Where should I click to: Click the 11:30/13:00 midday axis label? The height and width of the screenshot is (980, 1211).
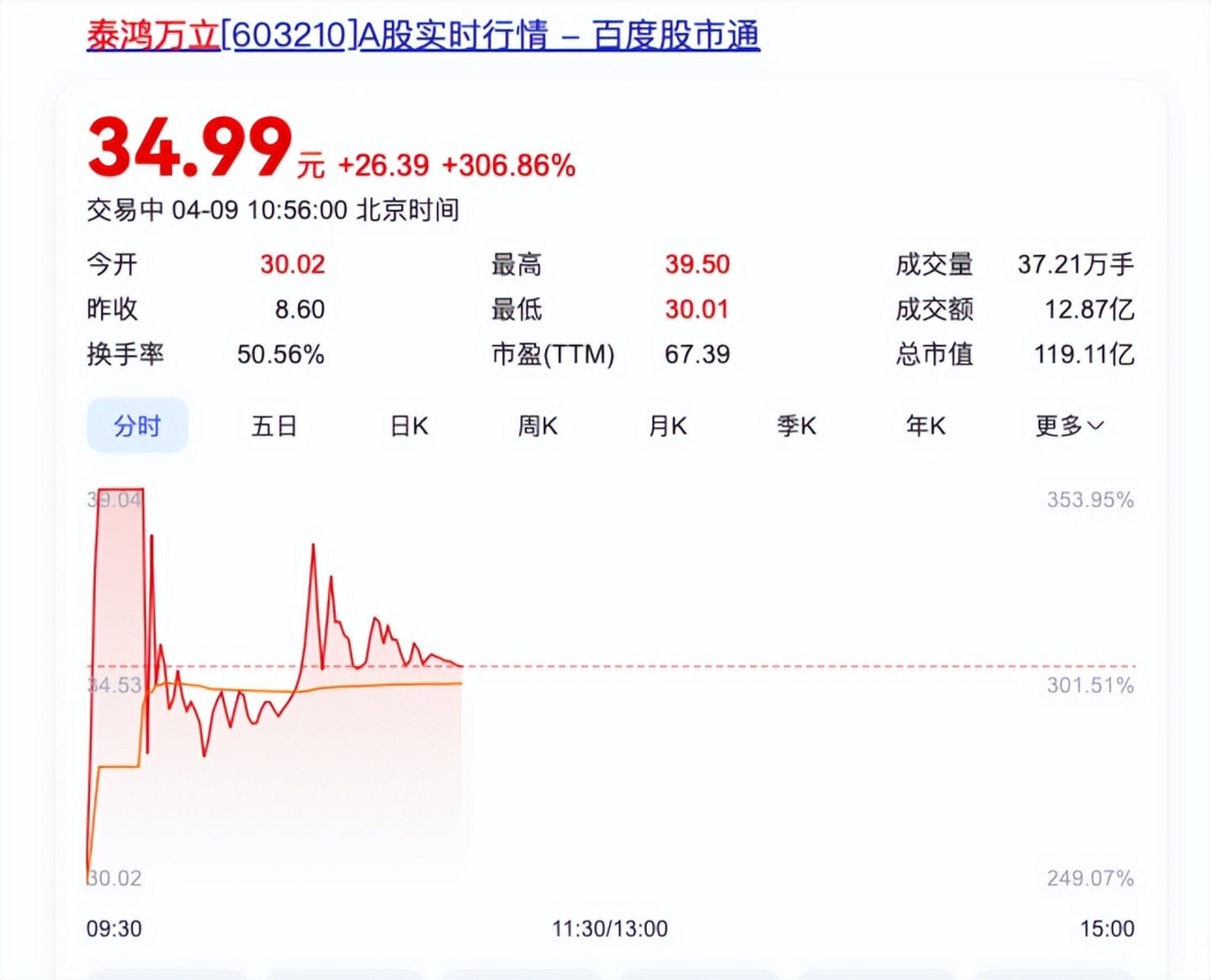(609, 929)
